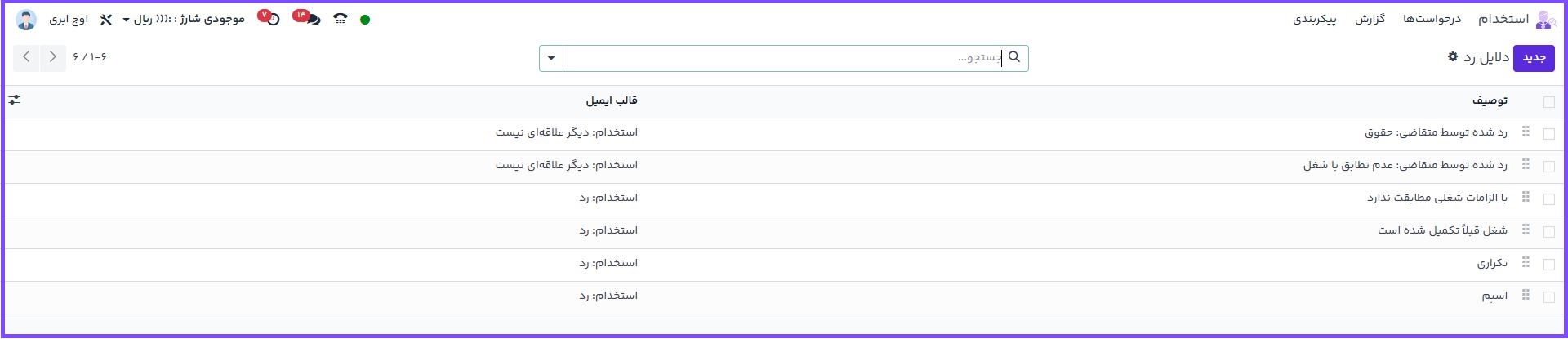
Task: Open the chat messages icon with badge
Action: [310, 19]
